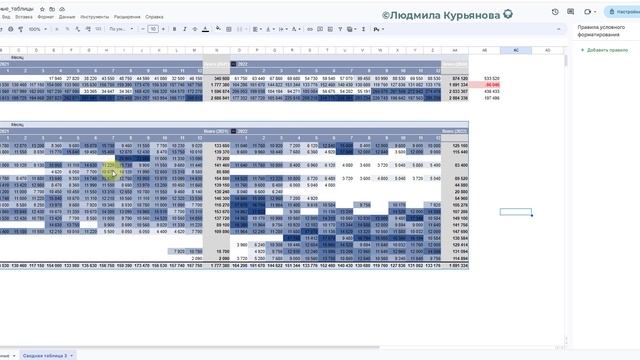This screenshot has height=360, width=640.
Task: Open the cell borders menu
Action: [229, 29]
